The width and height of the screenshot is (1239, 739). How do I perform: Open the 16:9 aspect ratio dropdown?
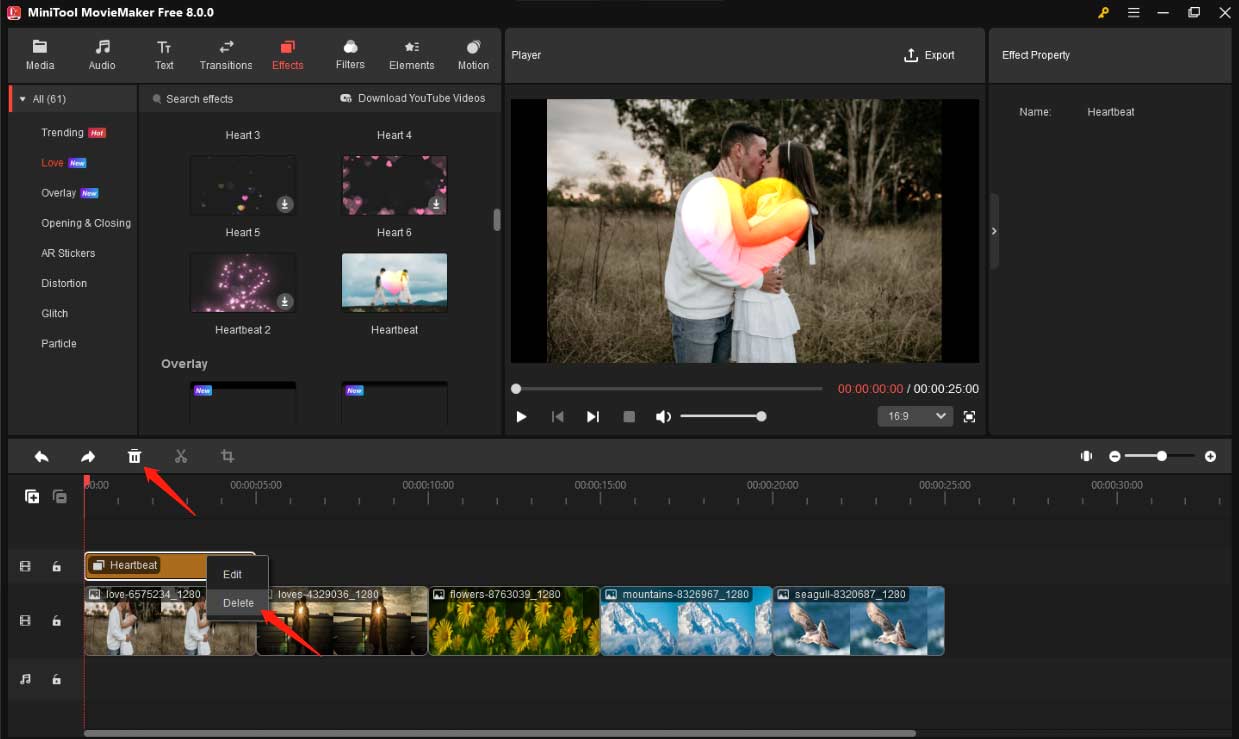[x=915, y=416]
